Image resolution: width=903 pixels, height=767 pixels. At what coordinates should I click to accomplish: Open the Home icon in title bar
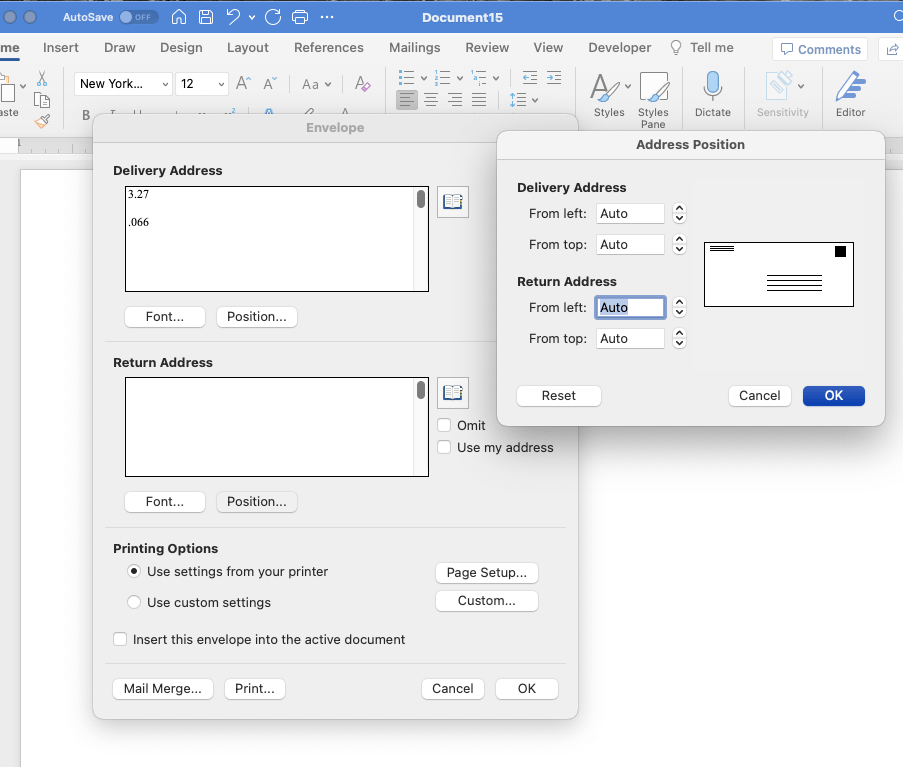179,17
